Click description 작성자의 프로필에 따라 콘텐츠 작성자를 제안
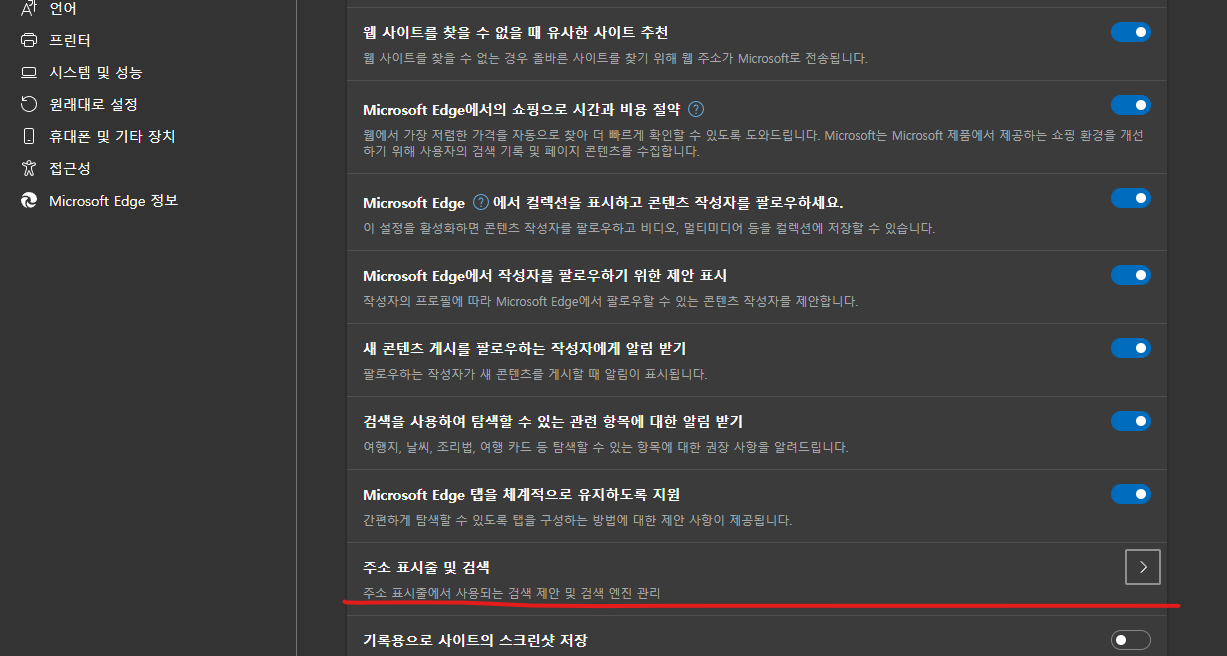1227x656 pixels. click(x=611, y=301)
